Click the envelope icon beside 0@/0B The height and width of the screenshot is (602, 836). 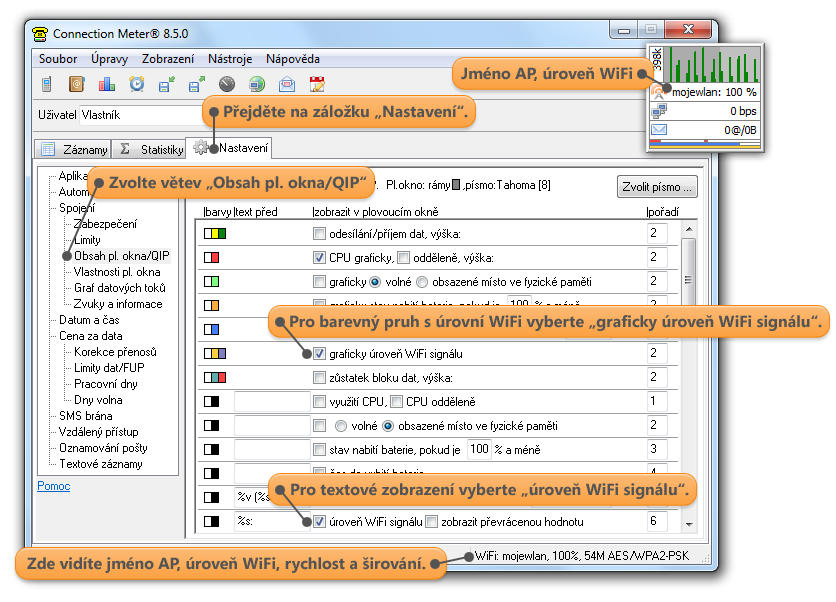(659, 130)
